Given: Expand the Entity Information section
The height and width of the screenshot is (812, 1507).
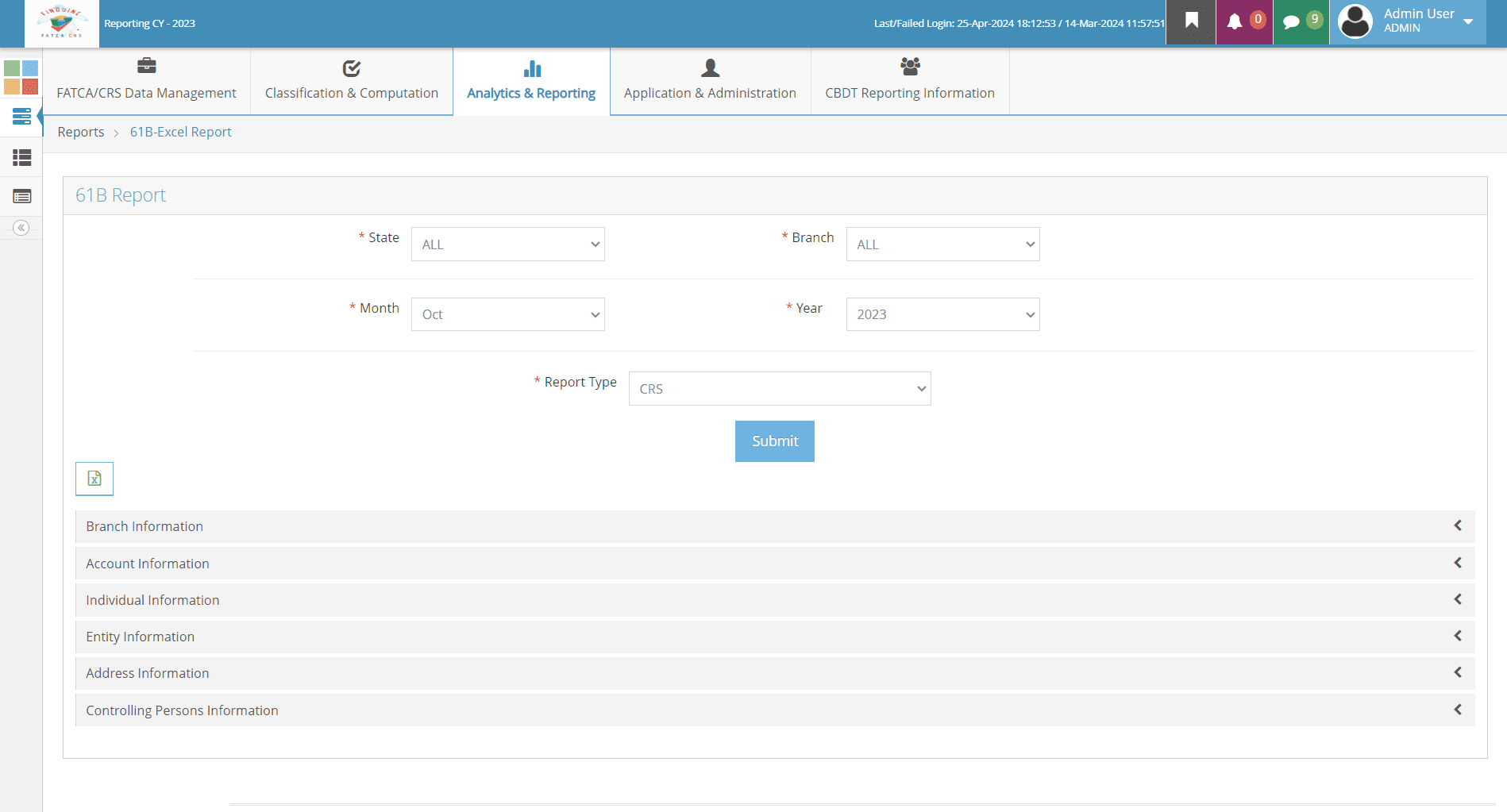Looking at the screenshot, I should (x=775, y=637).
